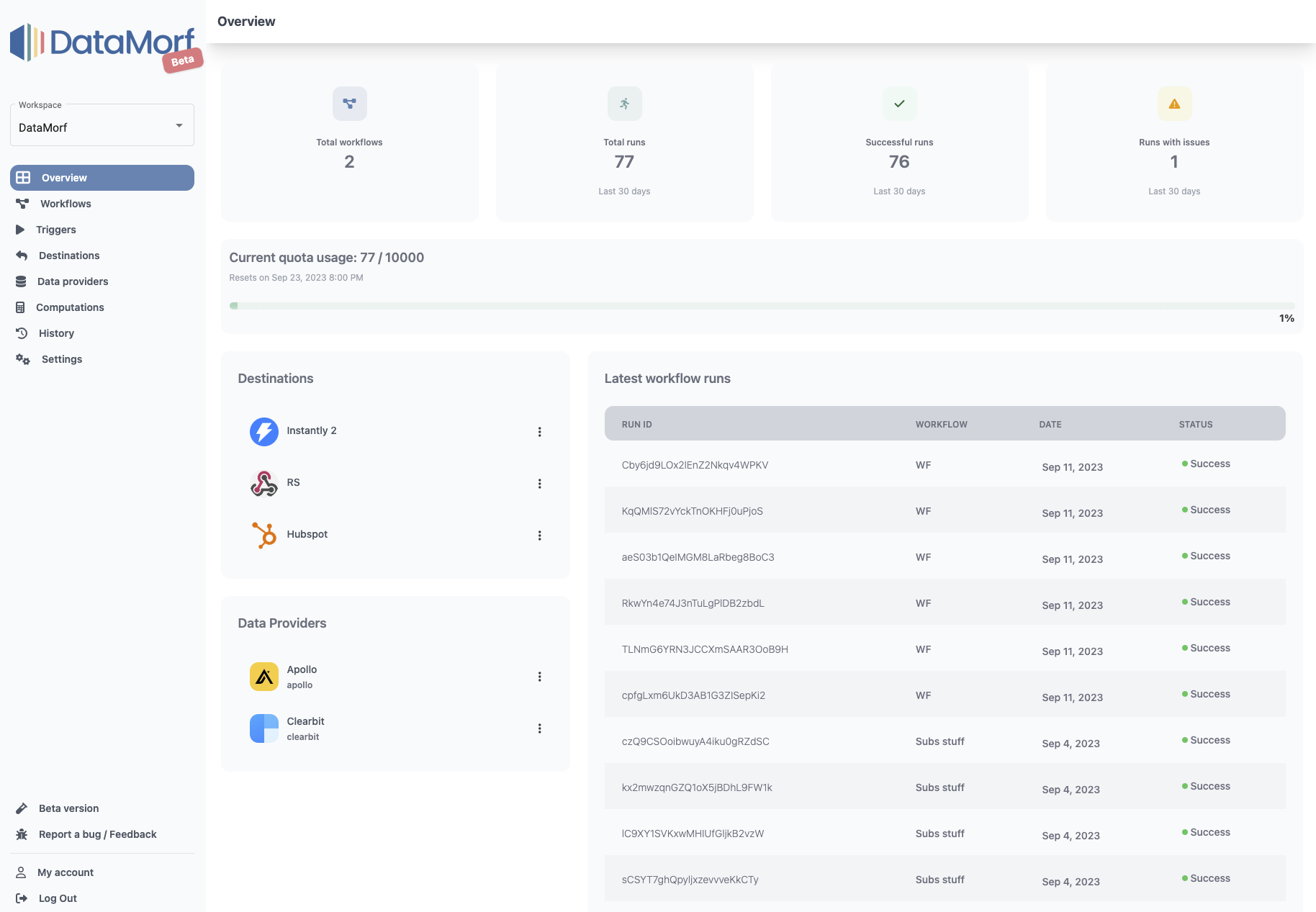Click the Total workflows card icon
This screenshot has height=912, width=1316.
click(x=350, y=104)
